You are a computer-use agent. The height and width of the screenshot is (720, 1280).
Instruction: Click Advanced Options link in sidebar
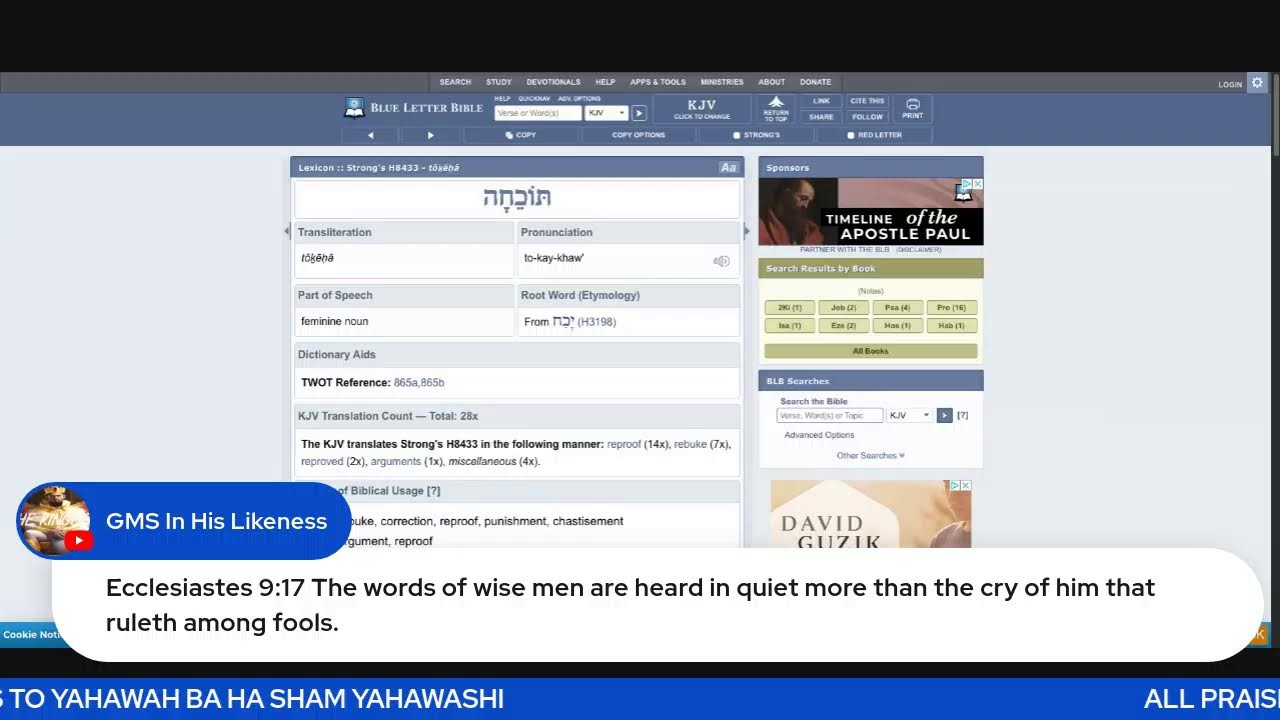point(819,435)
